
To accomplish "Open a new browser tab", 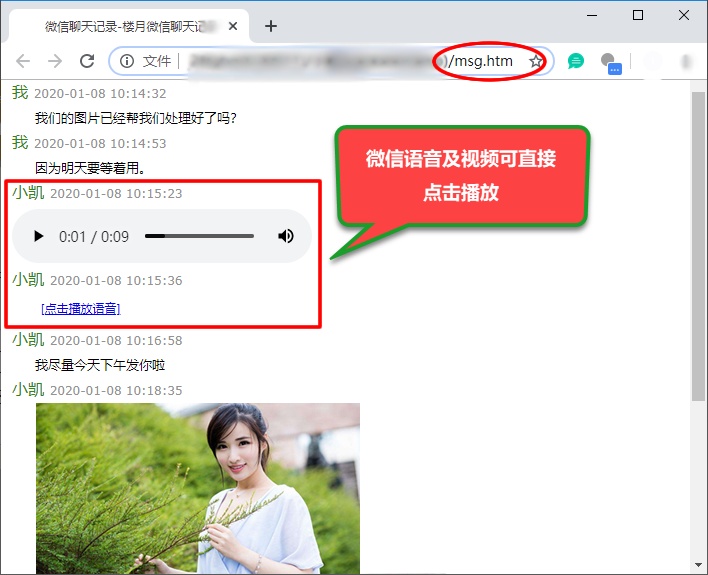I will 271,26.
